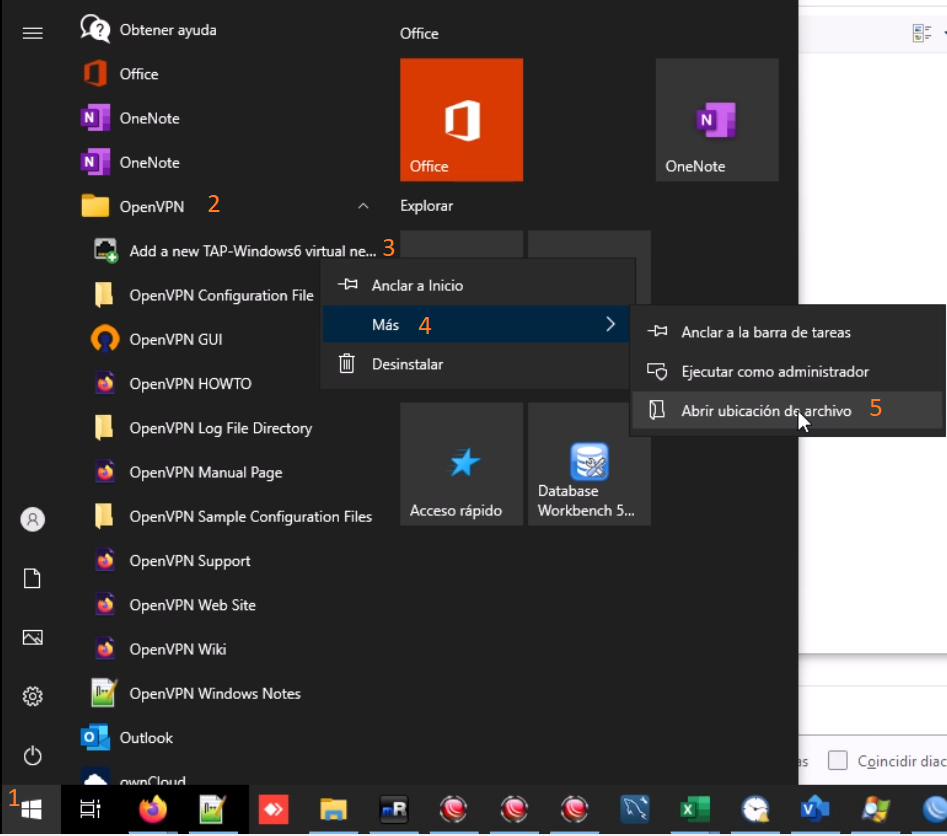Choose Desinstalar in context menu

(x=477, y=364)
